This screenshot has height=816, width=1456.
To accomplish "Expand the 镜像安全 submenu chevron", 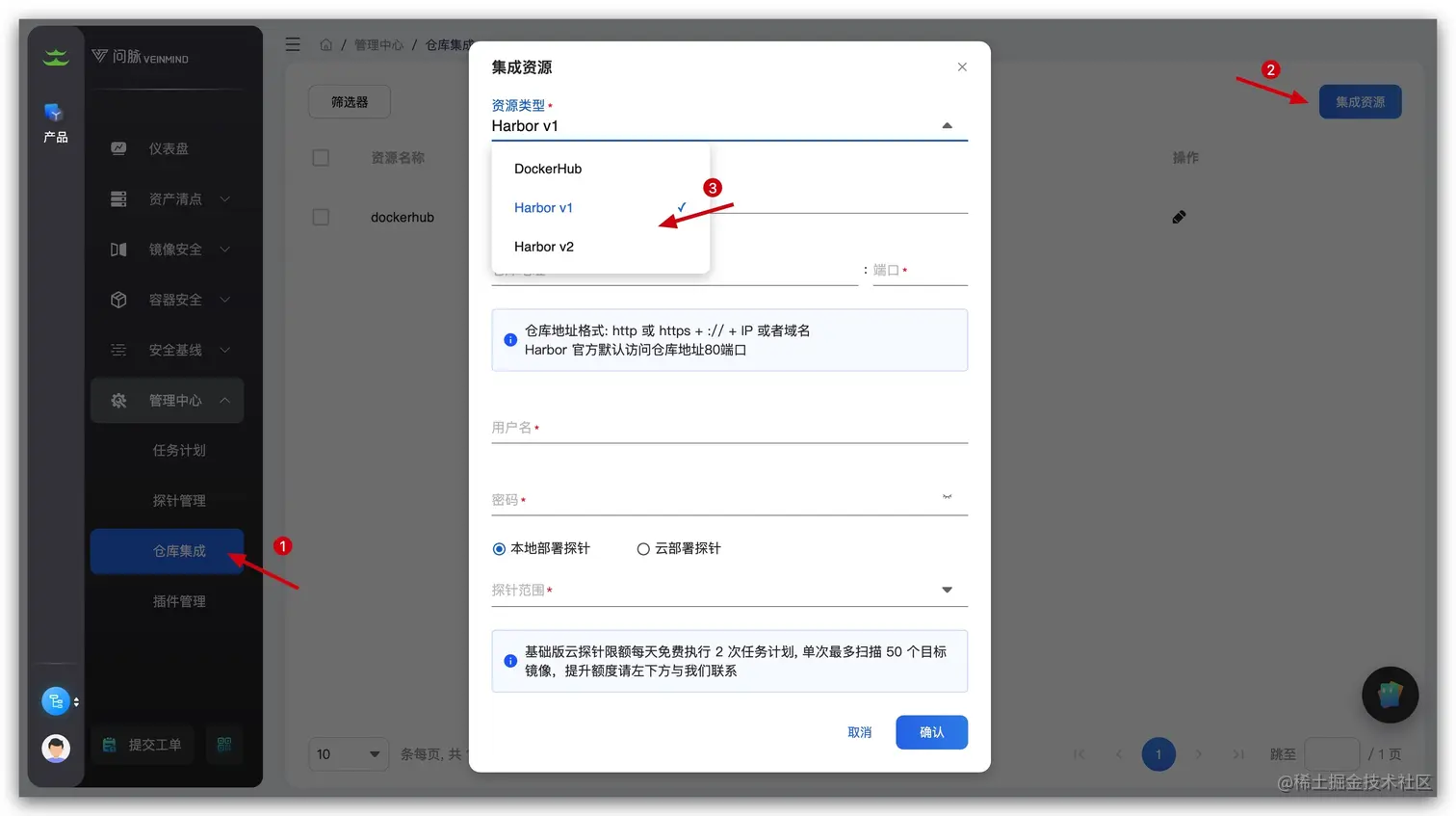I will [225, 250].
